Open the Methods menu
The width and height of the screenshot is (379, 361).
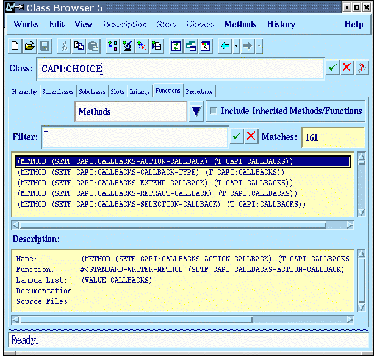[240, 24]
